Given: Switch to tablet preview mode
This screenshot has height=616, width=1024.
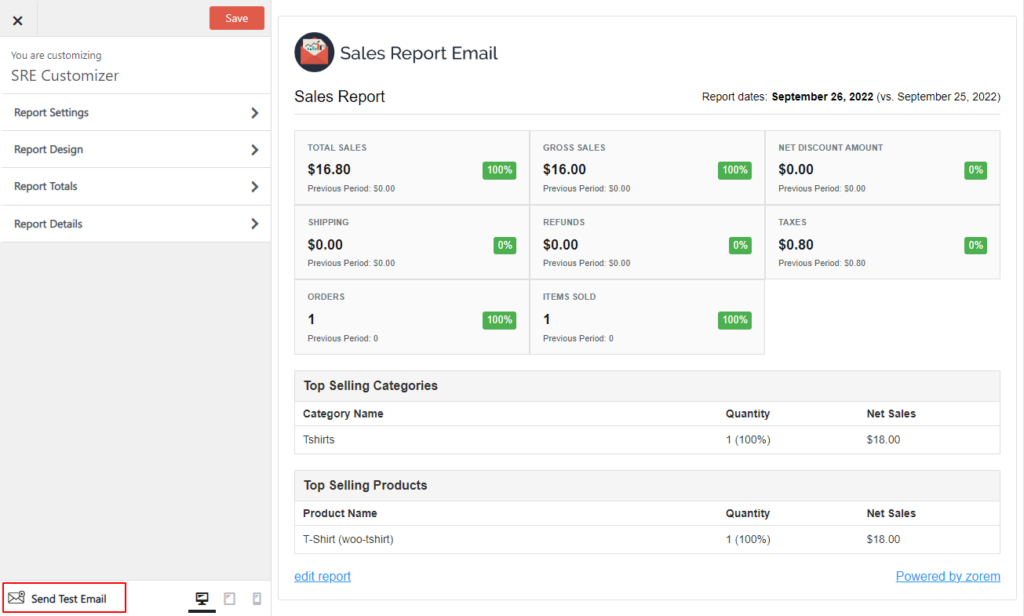Looking at the screenshot, I should click(x=229, y=598).
